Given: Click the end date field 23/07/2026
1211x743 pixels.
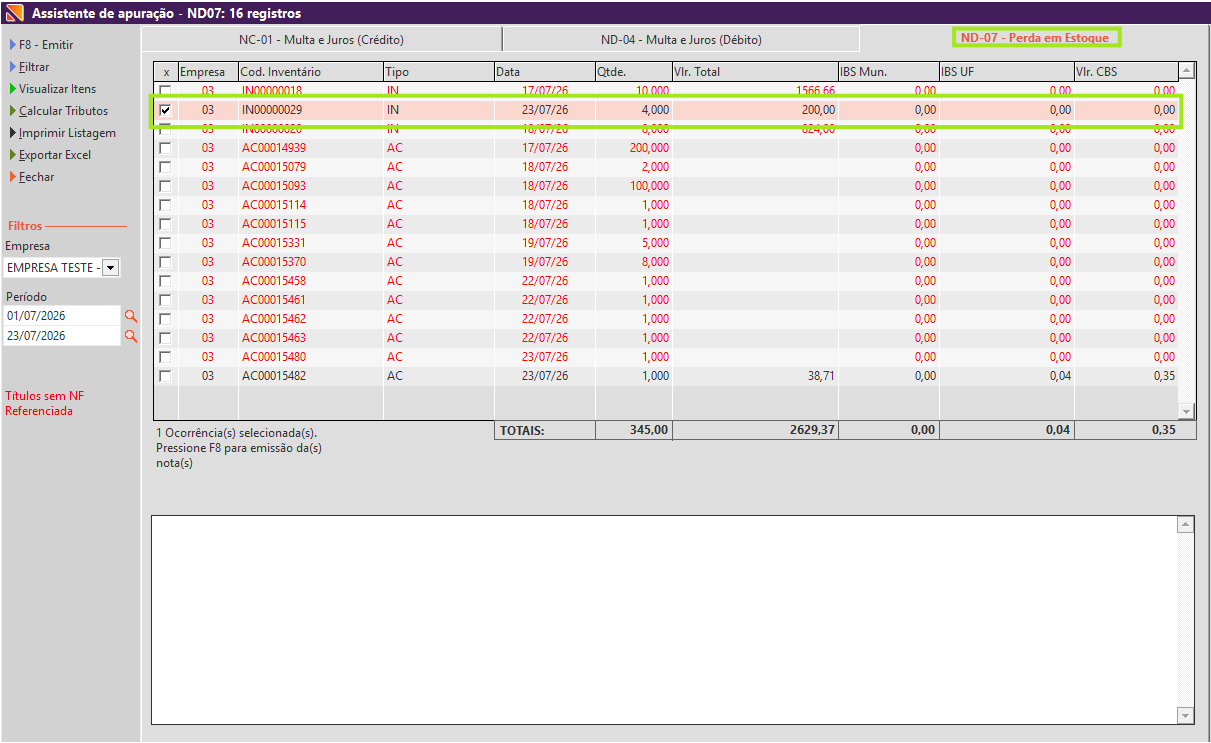Looking at the screenshot, I should (62, 336).
